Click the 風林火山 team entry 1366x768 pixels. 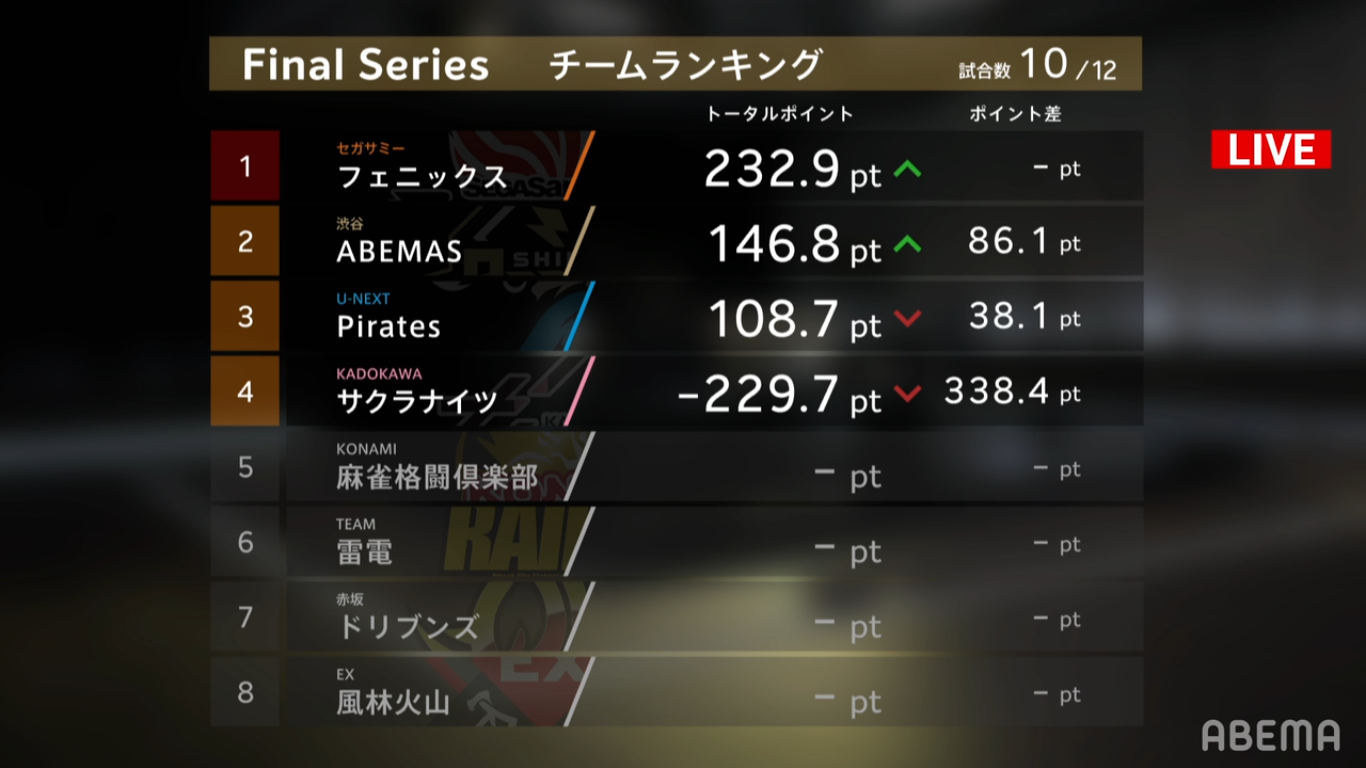point(393,702)
